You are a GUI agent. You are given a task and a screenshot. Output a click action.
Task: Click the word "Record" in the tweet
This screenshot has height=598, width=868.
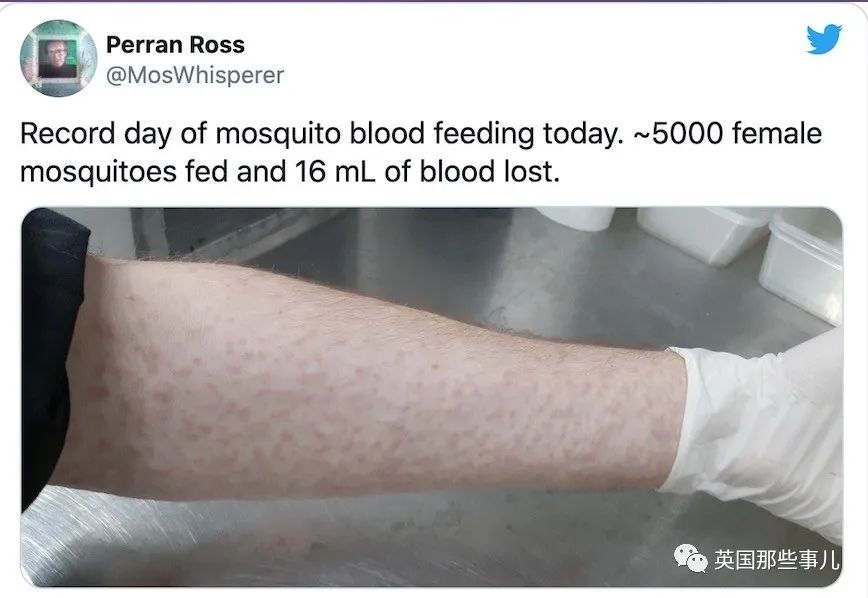pos(66,135)
